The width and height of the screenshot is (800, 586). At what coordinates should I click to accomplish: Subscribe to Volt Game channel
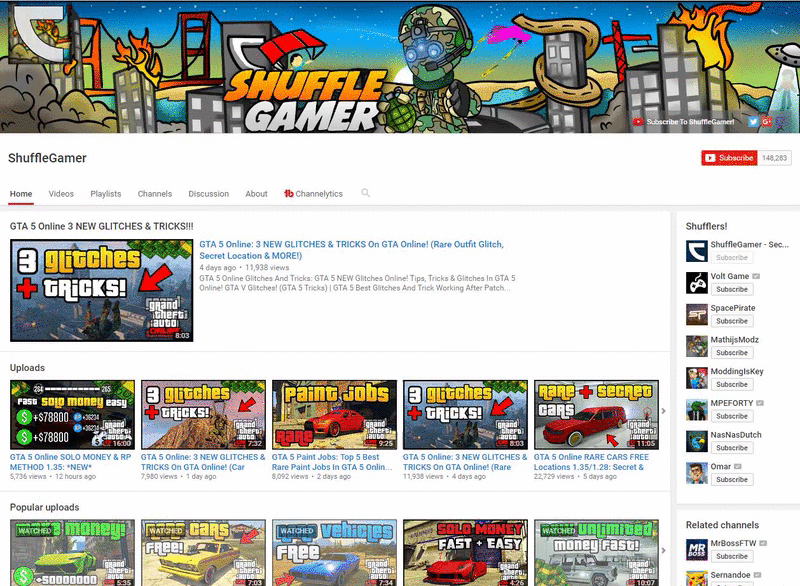tap(732, 289)
